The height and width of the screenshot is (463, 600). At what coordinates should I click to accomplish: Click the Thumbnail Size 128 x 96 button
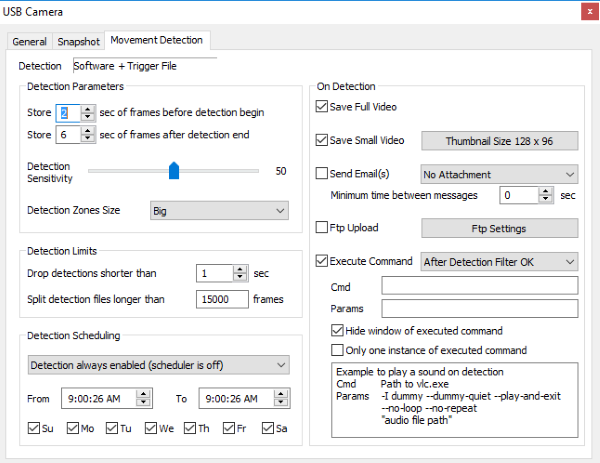point(498,140)
